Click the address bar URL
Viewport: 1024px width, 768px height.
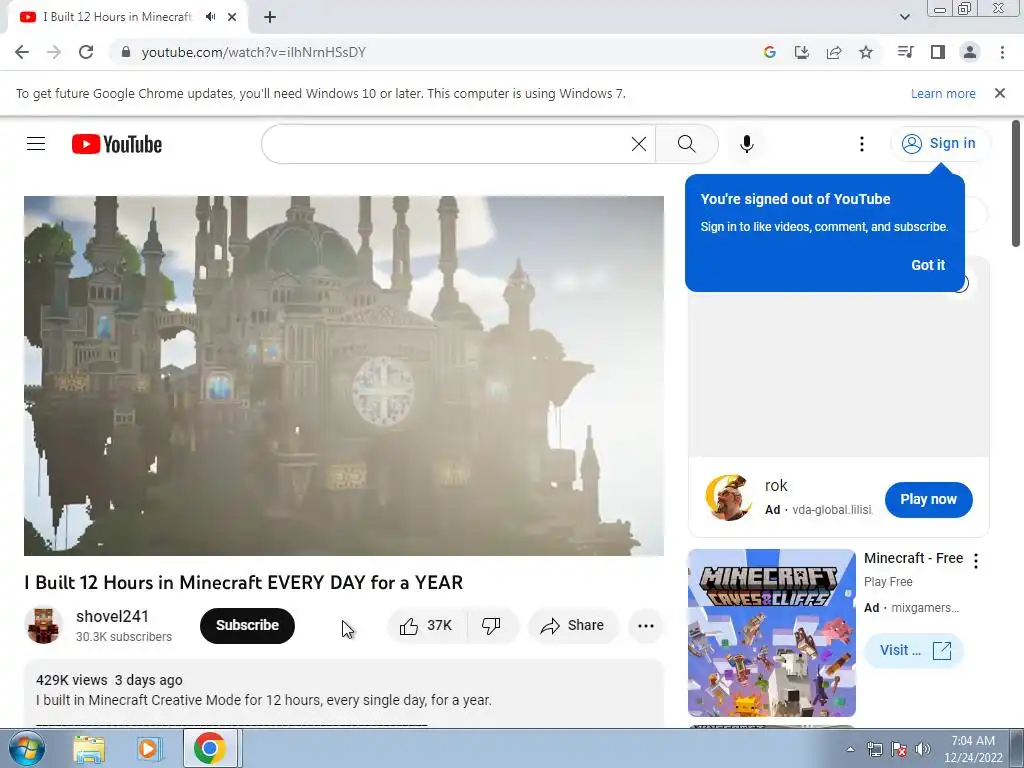[x=253, y=52]
